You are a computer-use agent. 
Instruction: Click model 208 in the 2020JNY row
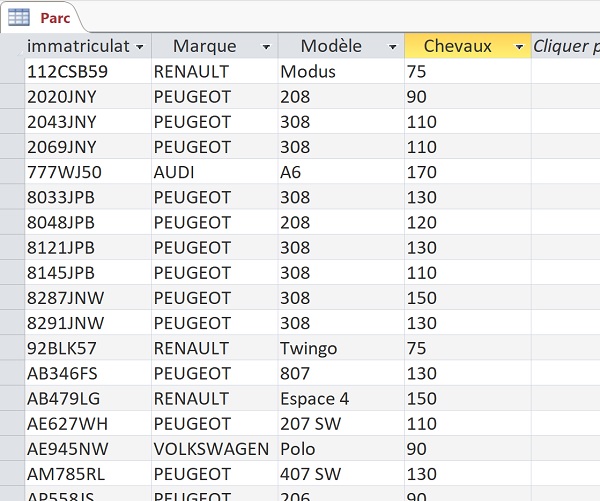coord(341,96)
